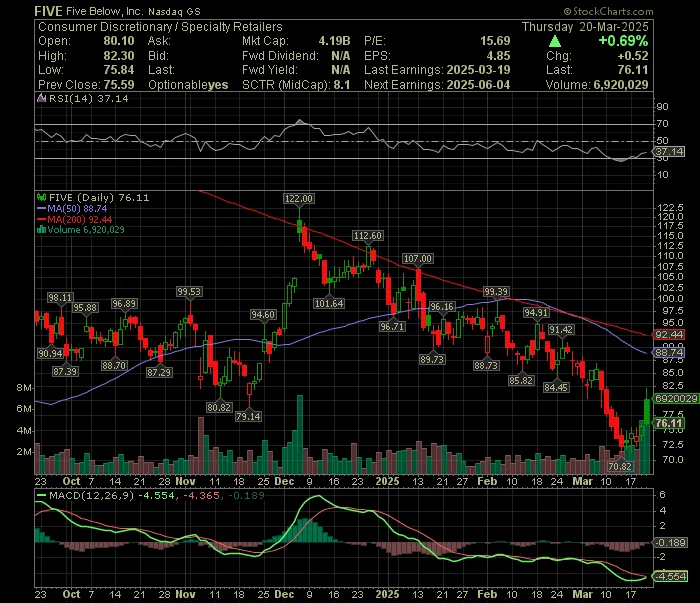Click the FIVE ticker symbol title
Image resolution: width=700 pixels, height=603 pixels.
(x=48, y=11)
